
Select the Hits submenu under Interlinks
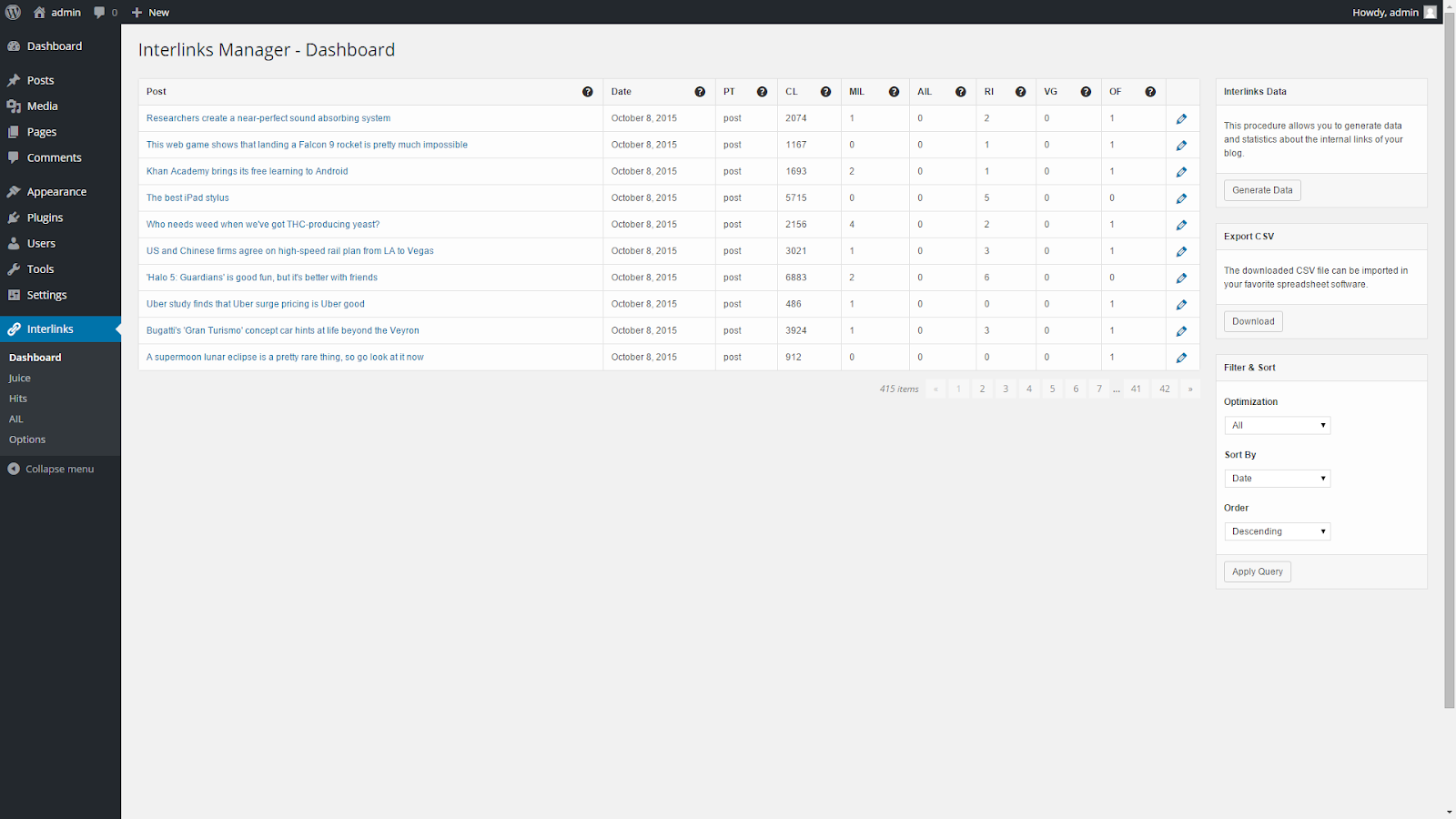(x=18, y=399)
